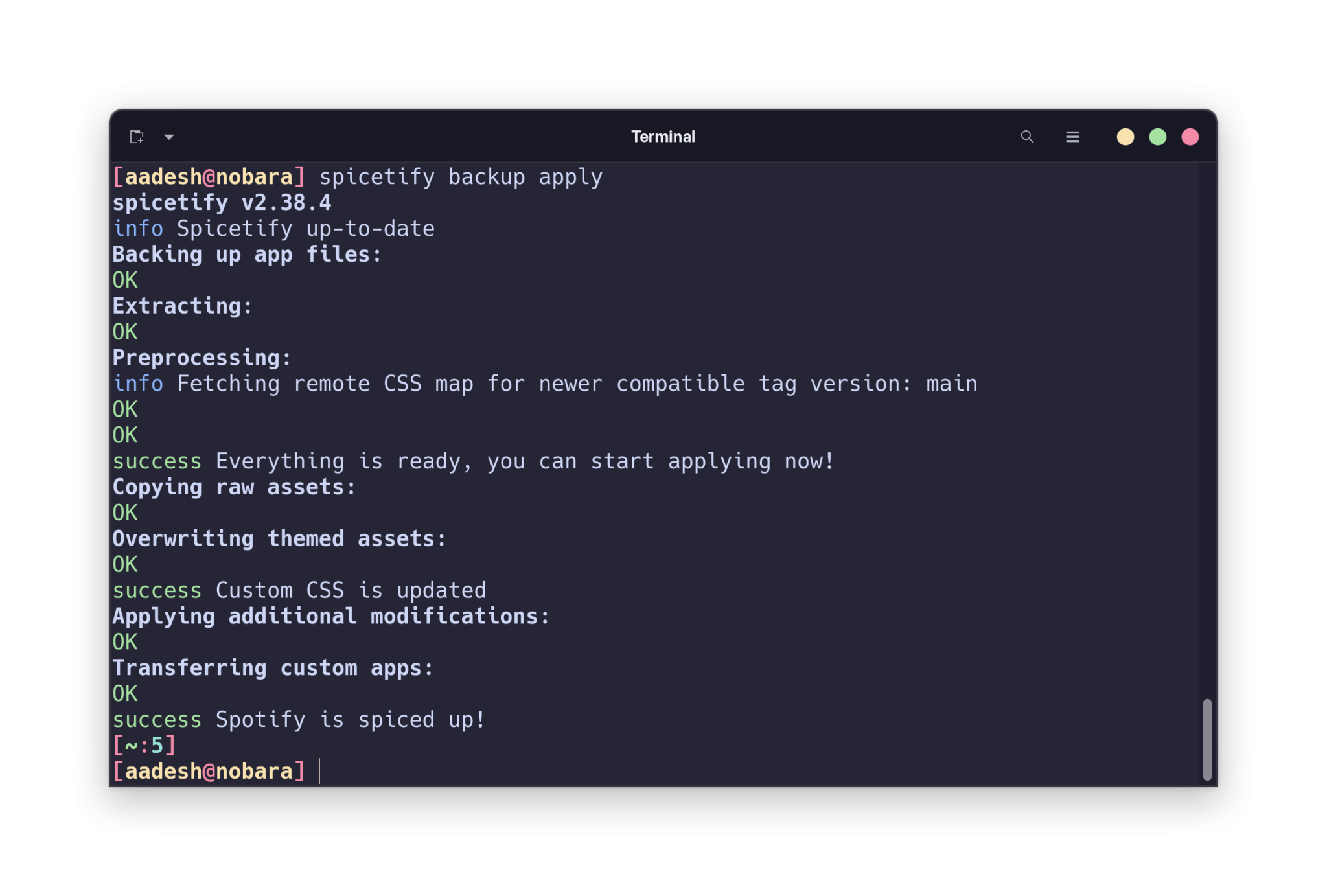Screen dimensions: 1327x896
Task: Click the text cursor at the prompt
Action: tap(319, 771)
